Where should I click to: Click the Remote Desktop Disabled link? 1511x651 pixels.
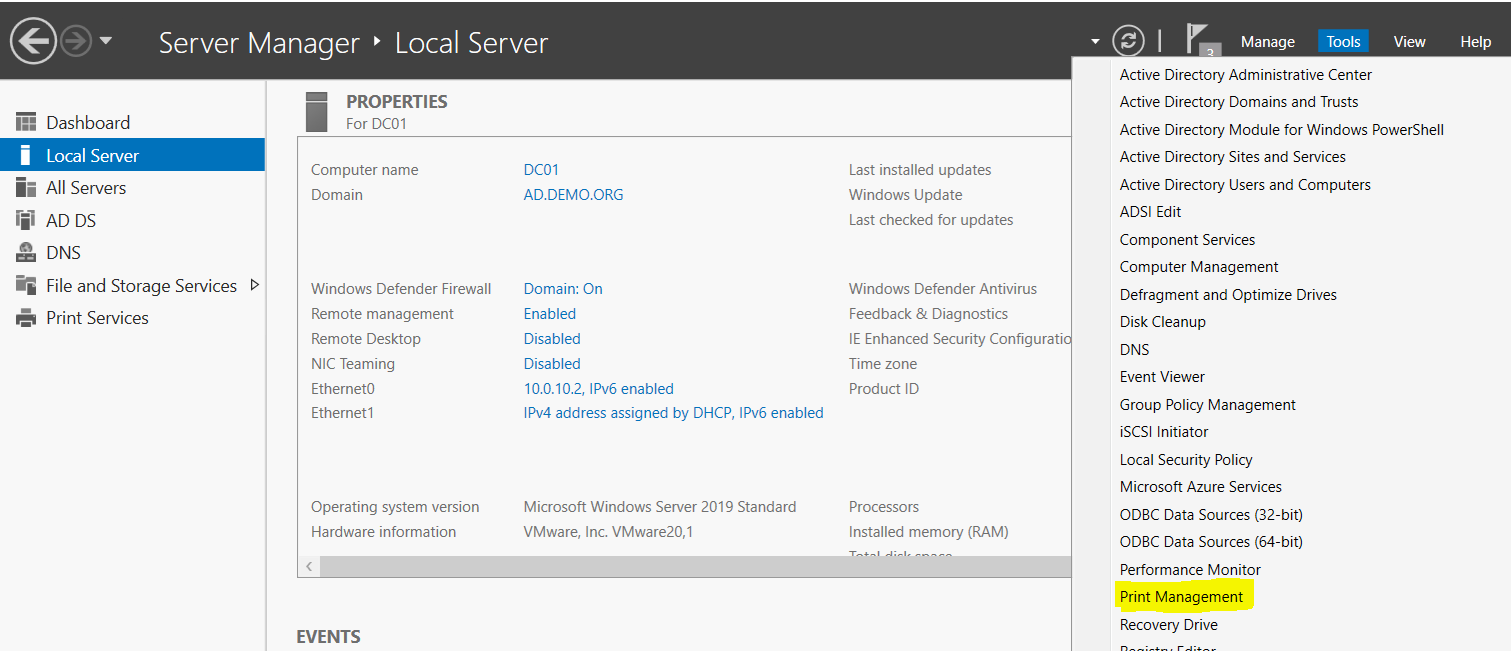[x=552, y=339]
